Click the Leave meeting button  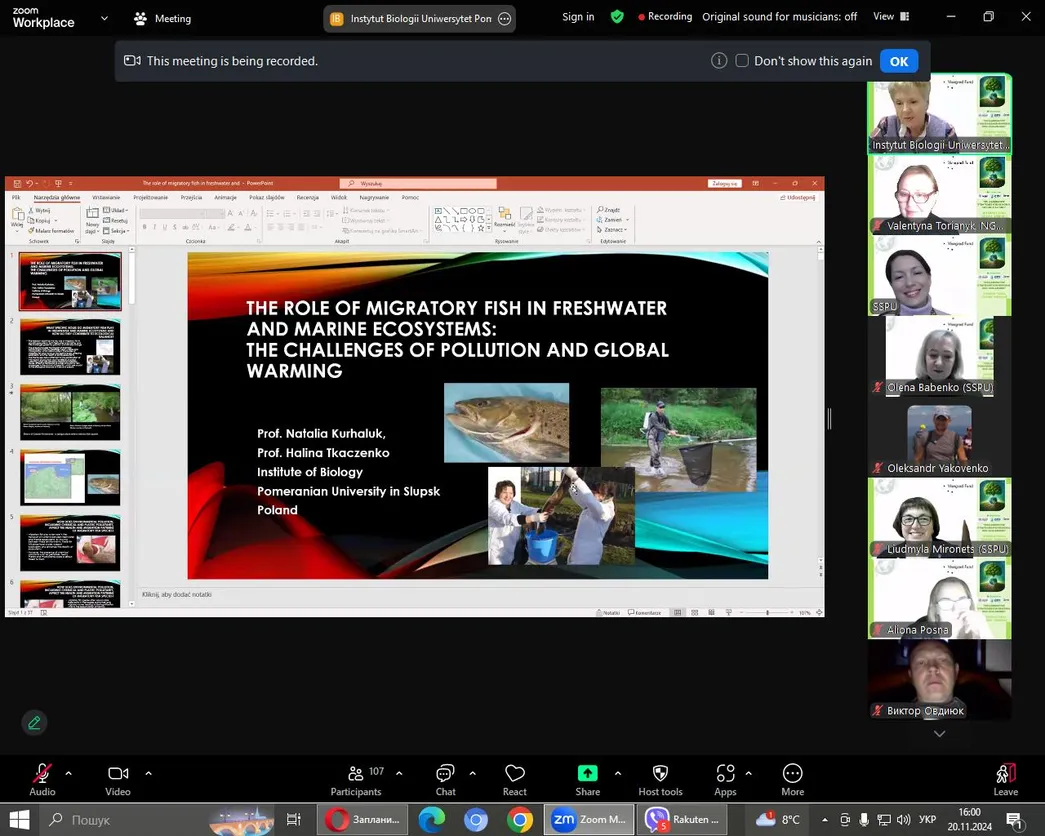pos(1005,779)
